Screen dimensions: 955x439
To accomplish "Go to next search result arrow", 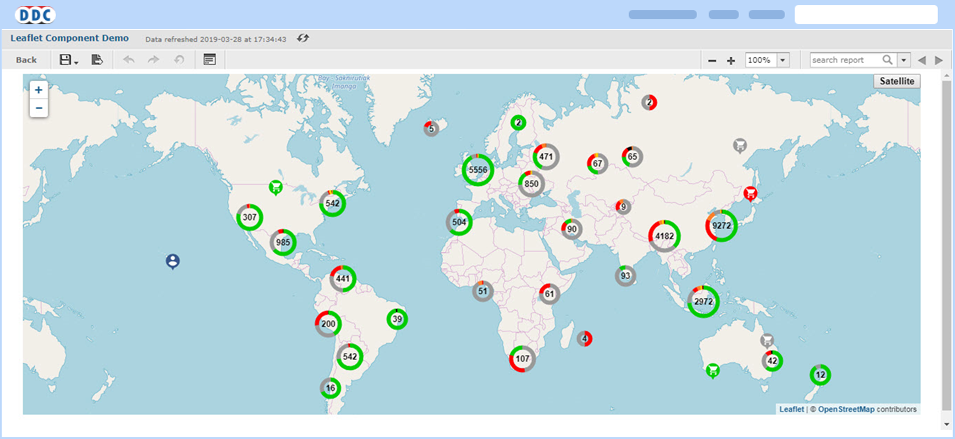I will click(x=939, y=60).
